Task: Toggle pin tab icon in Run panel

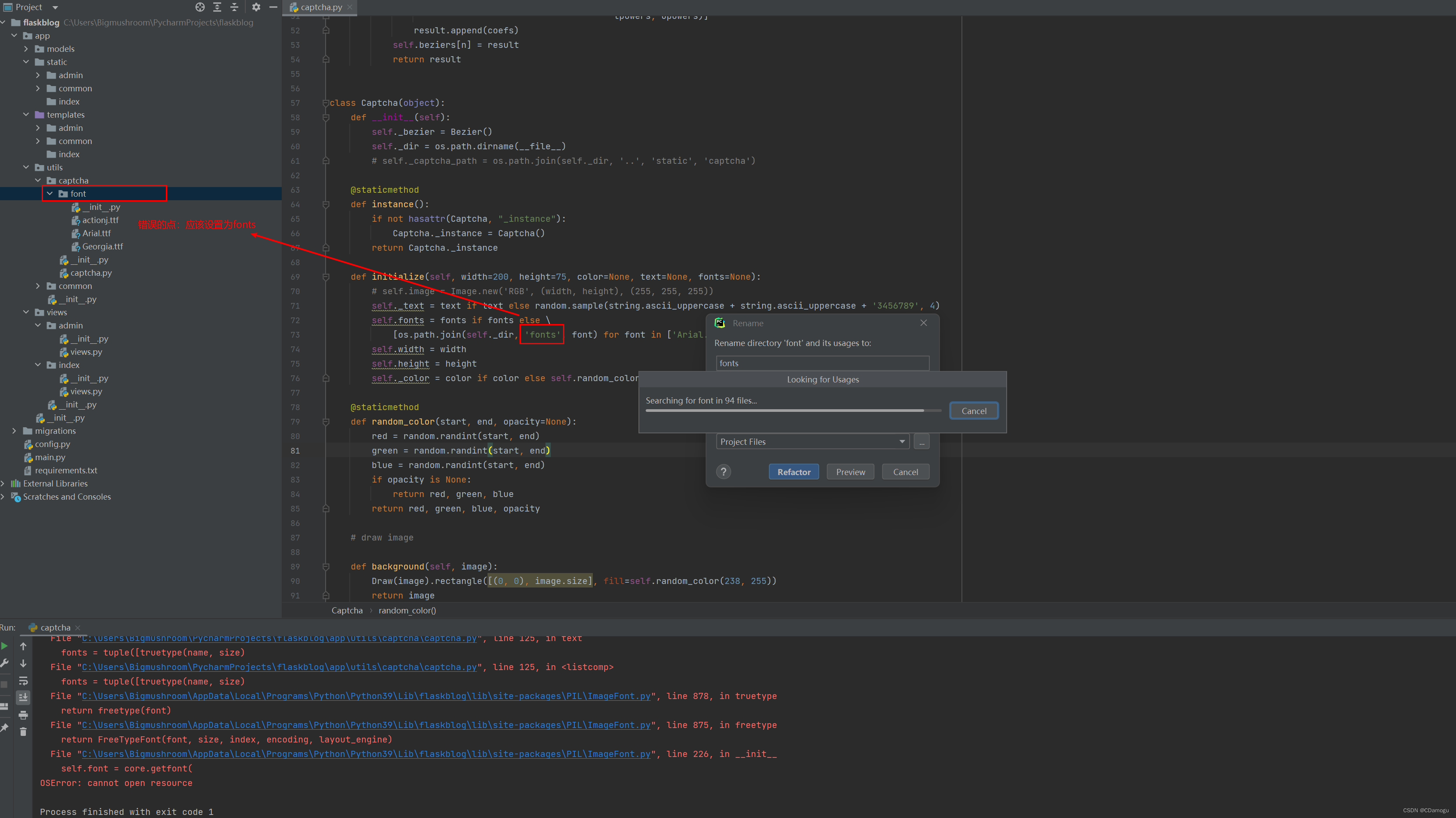Action: click(x=5, y=728)
